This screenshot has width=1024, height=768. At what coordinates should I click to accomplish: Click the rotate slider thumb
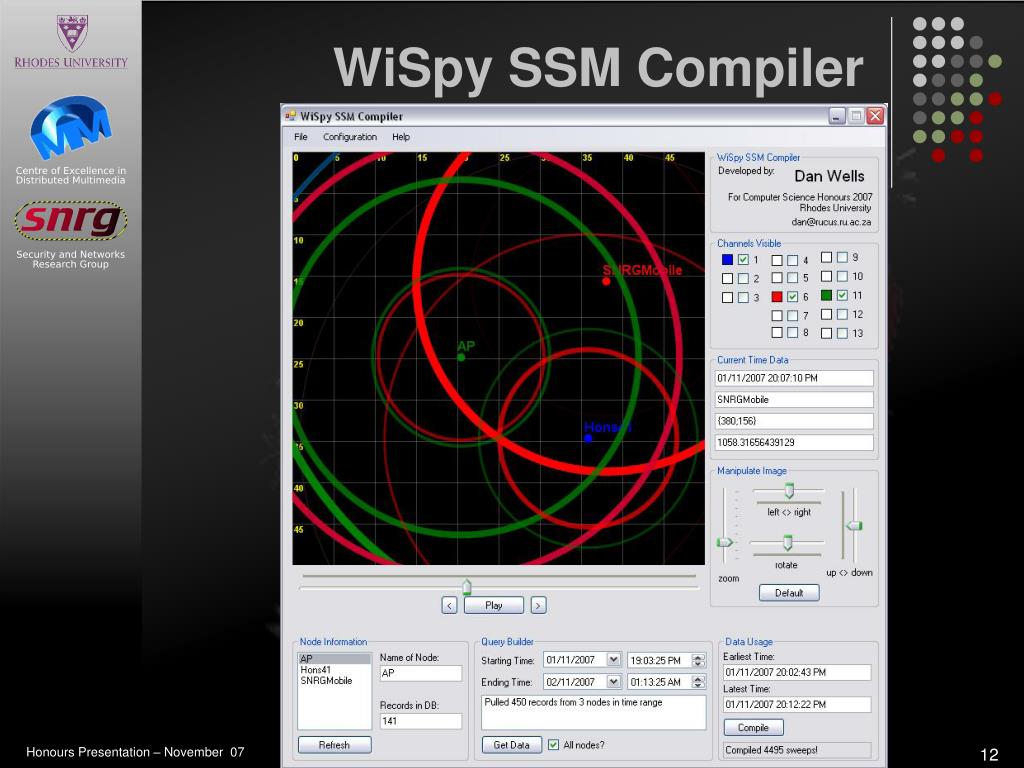tap(788, 542)
